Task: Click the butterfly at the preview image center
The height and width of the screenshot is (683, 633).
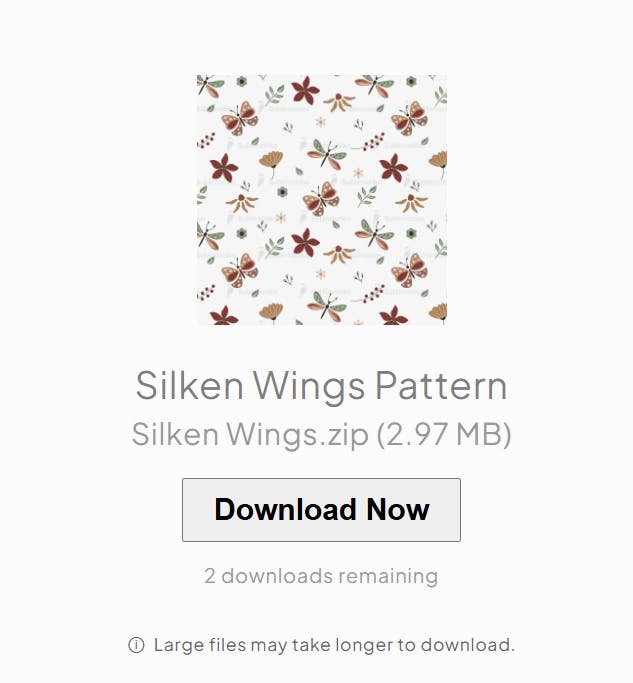Action: point(322,199)
